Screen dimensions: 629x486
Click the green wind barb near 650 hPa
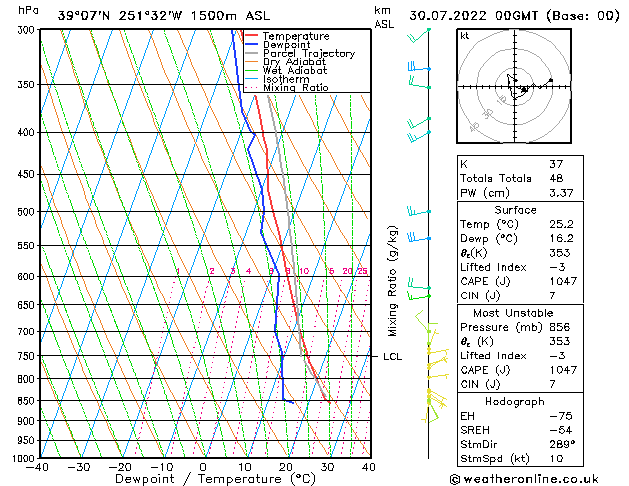(x=419, y=296)
